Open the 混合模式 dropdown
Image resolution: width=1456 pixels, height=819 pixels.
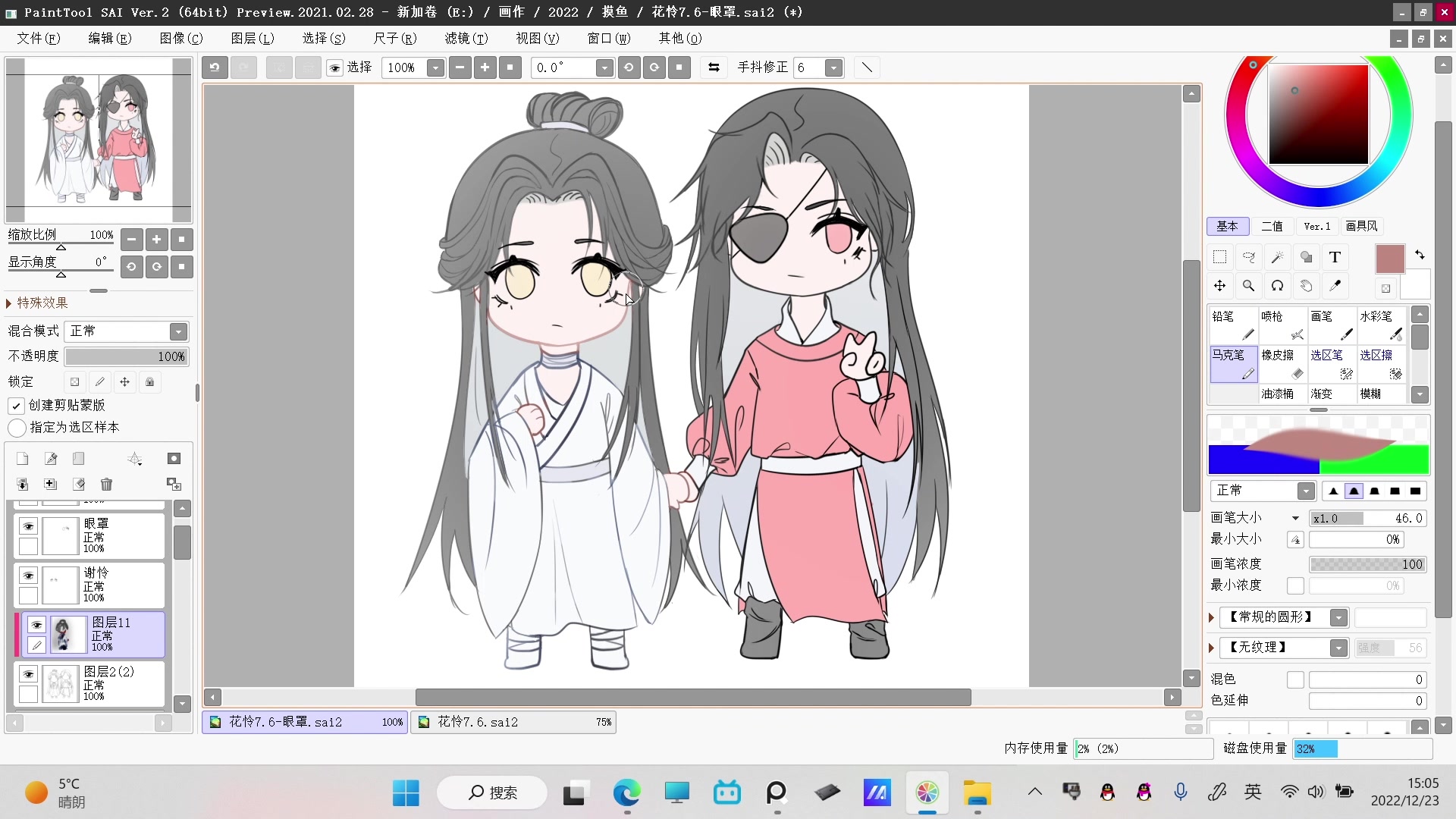(x=178, y=331)
